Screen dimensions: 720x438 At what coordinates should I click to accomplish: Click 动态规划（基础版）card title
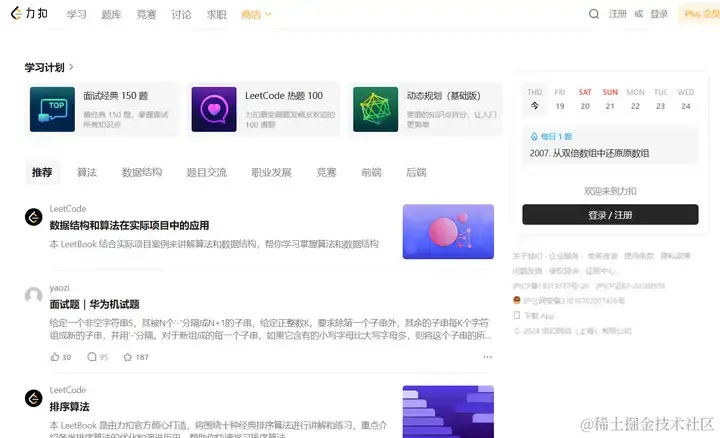pos(444,95)
